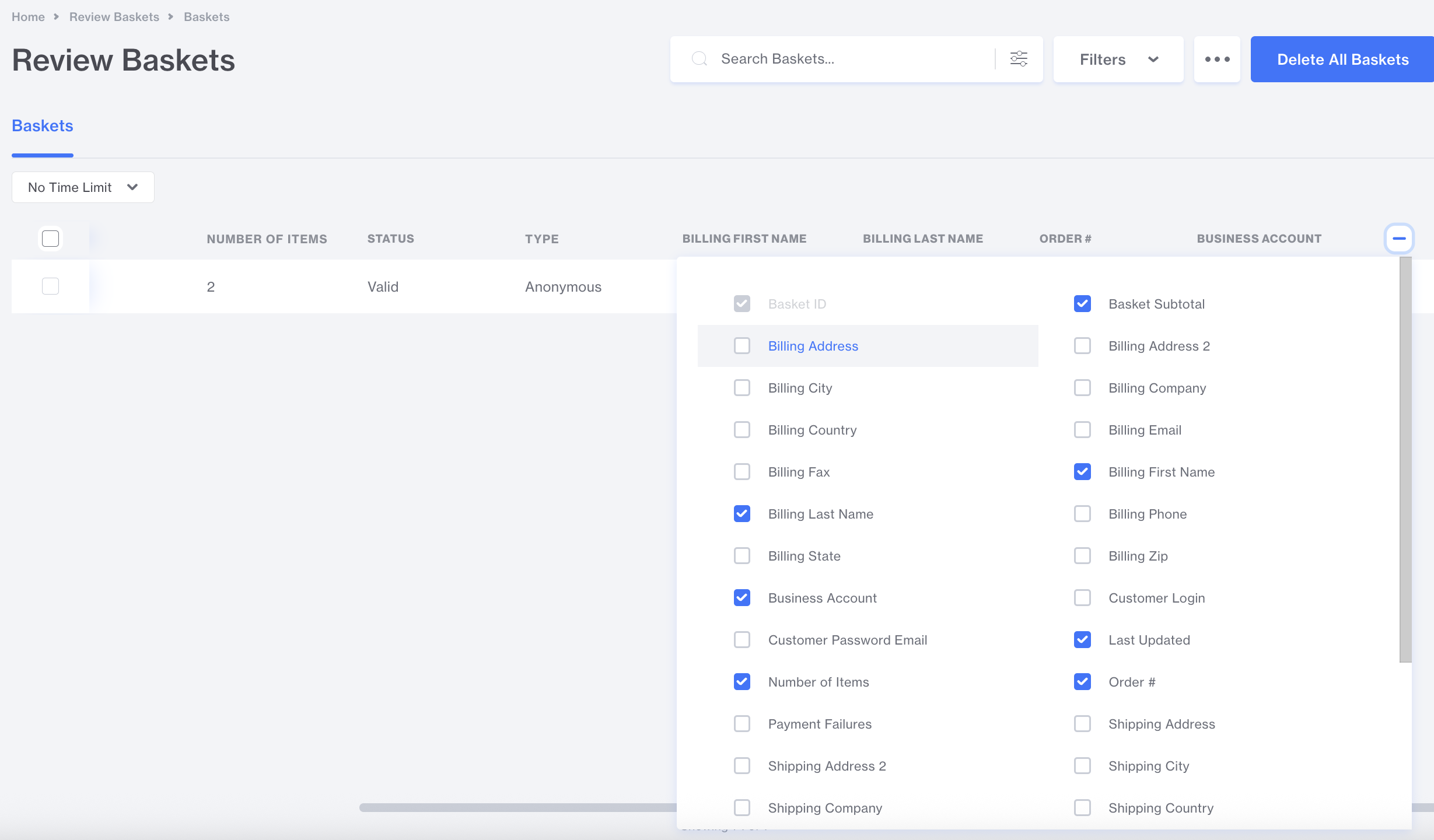Collapse column chooser with the minus icon
This screenshot has width=1434, height=840.
click(1399, 239)
